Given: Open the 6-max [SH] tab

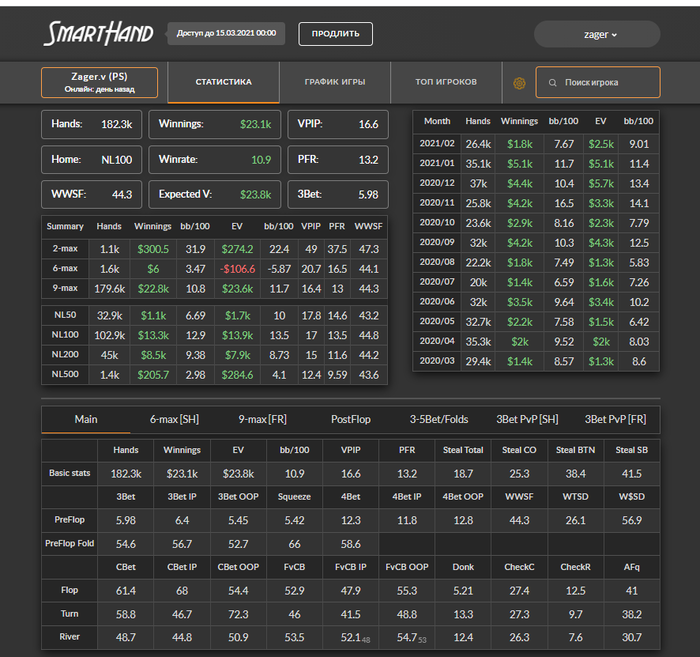Looking at the screenshot, I should [x=174, y=419].
